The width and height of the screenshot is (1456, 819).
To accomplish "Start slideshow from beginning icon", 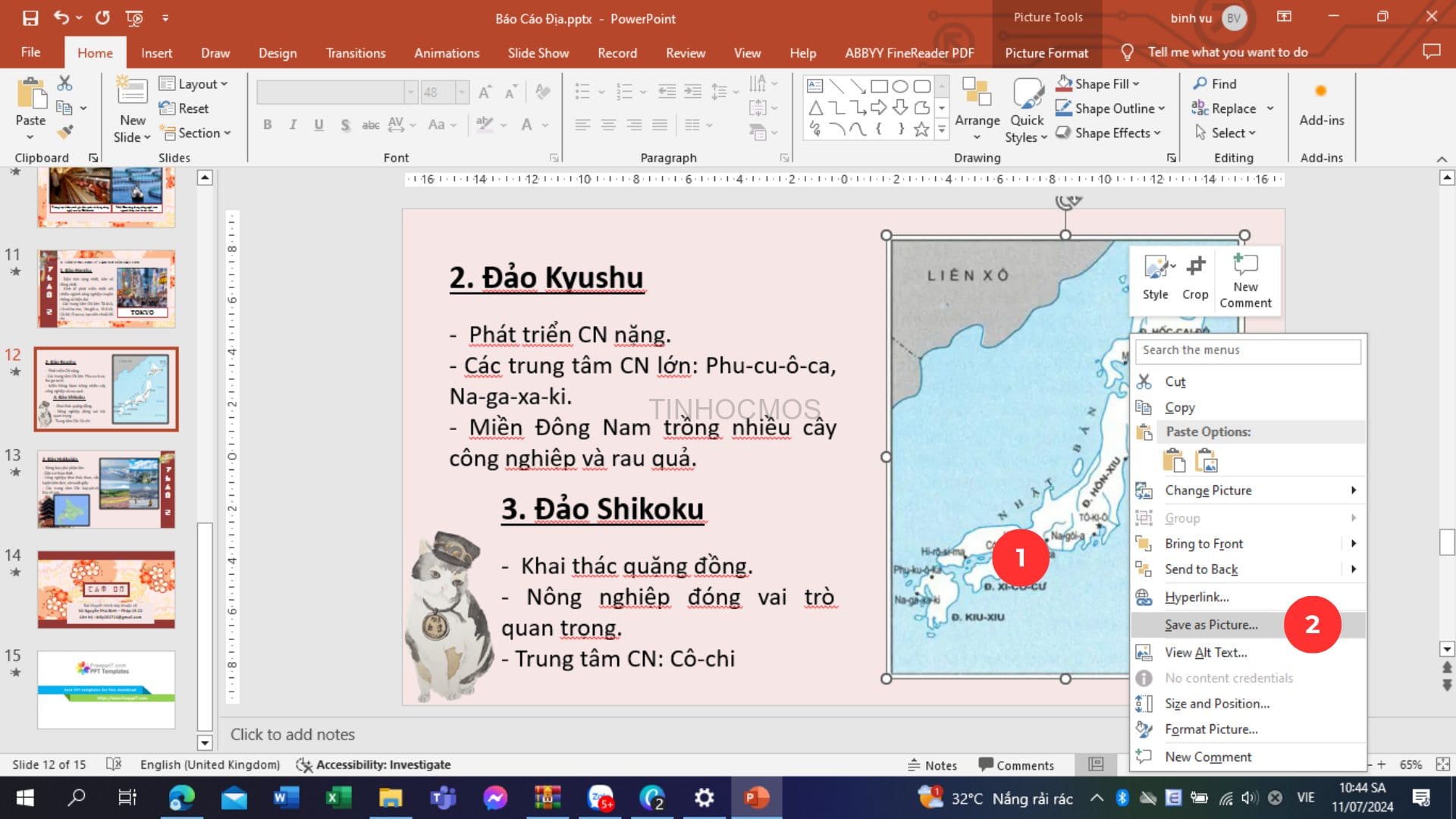I will click(134, 17).
